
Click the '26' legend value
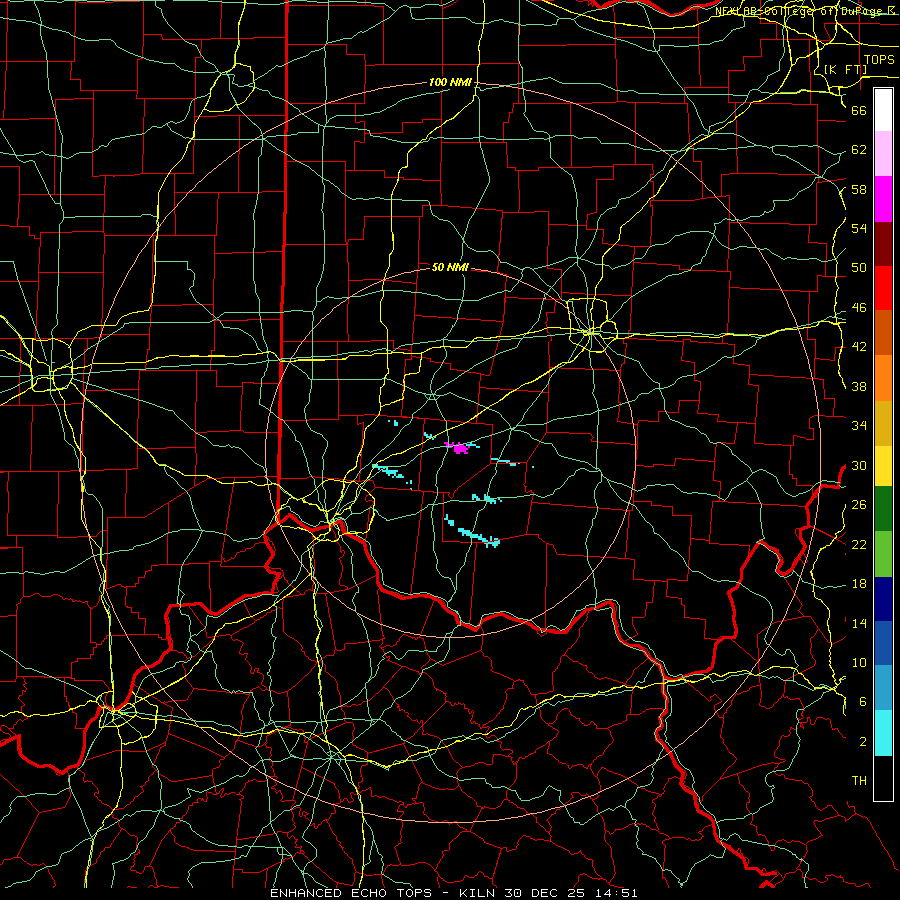click(x=859, y=505)
